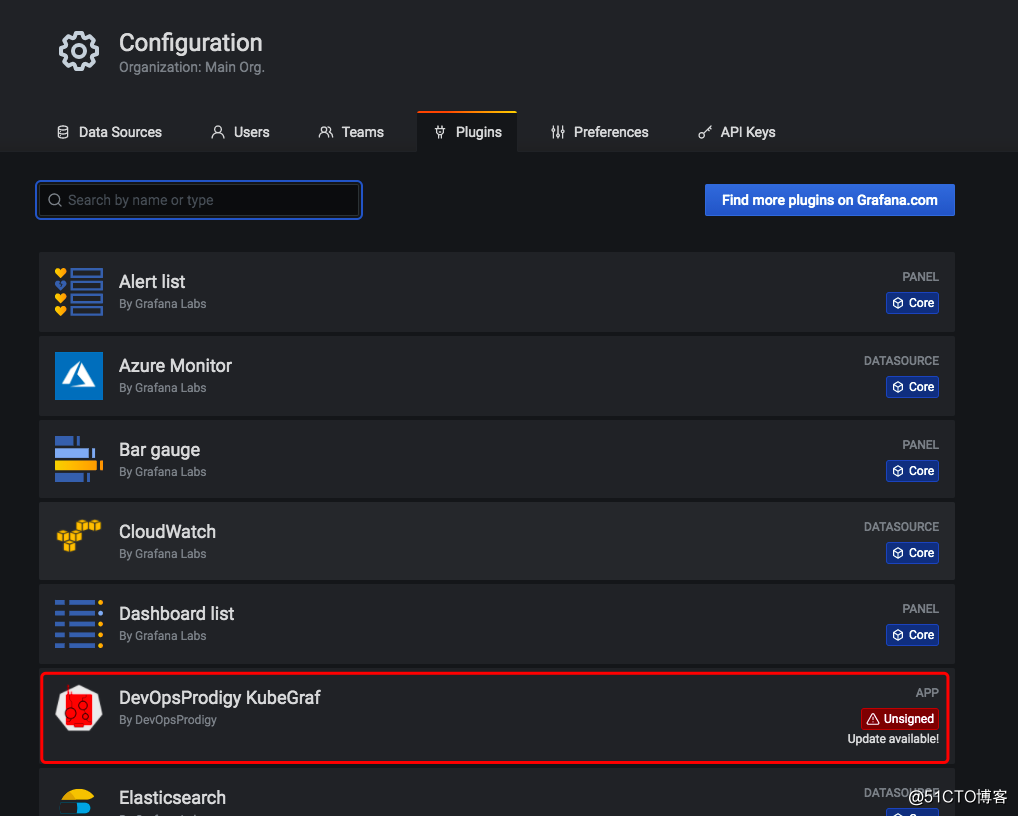Click the warning triangle in the Unsigned badge

(873, 719)
